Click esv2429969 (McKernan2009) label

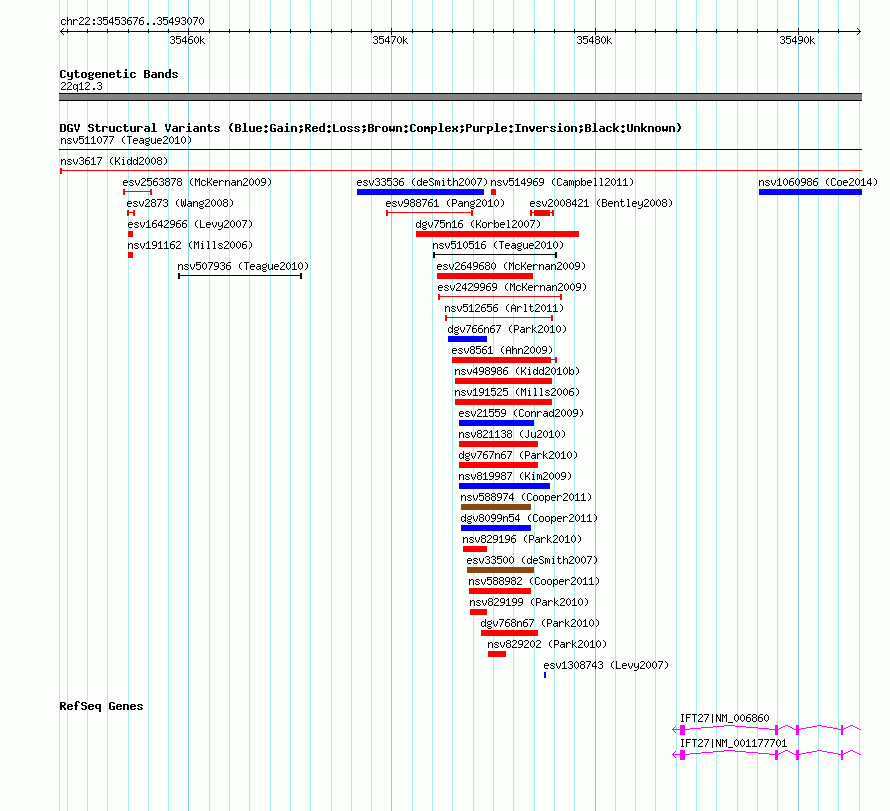coord(512,287)
